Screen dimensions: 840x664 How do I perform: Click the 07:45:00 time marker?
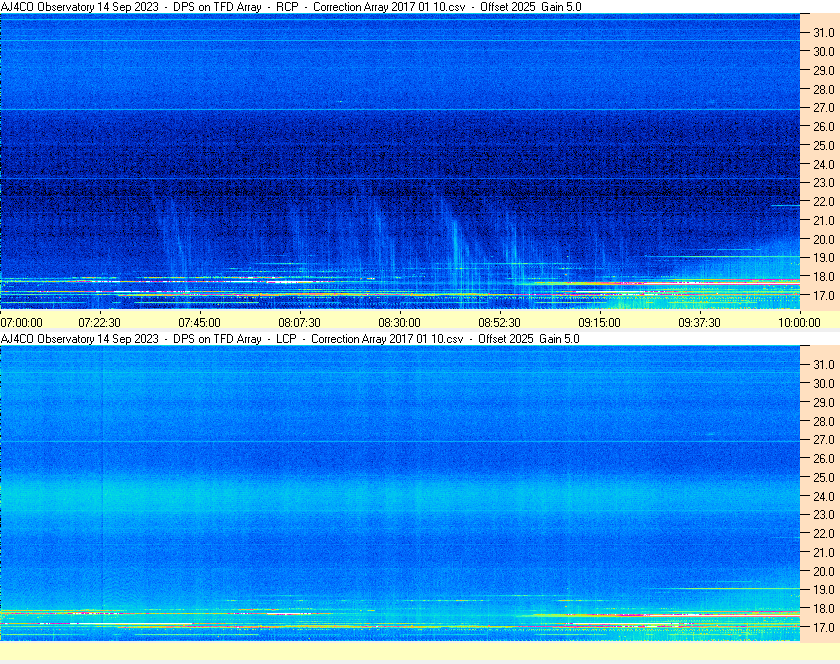tap(200, 322)
